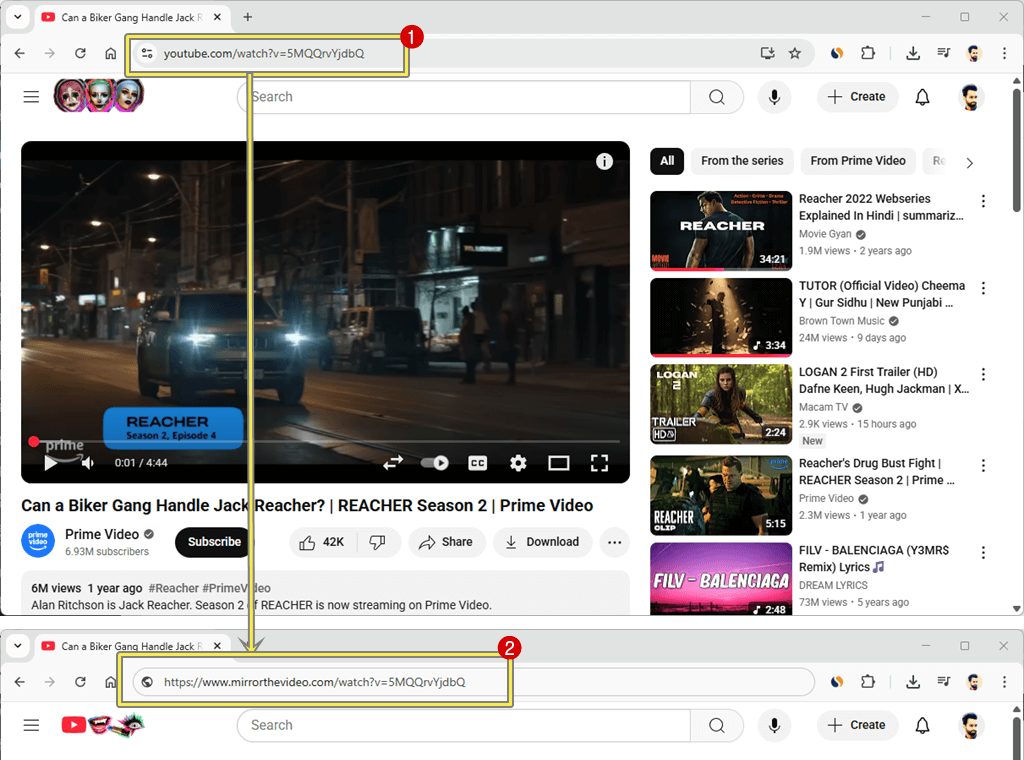Open Chrome menu three dots in the top window
This screenshot has width=1024, height=760.
point(1004,54)
